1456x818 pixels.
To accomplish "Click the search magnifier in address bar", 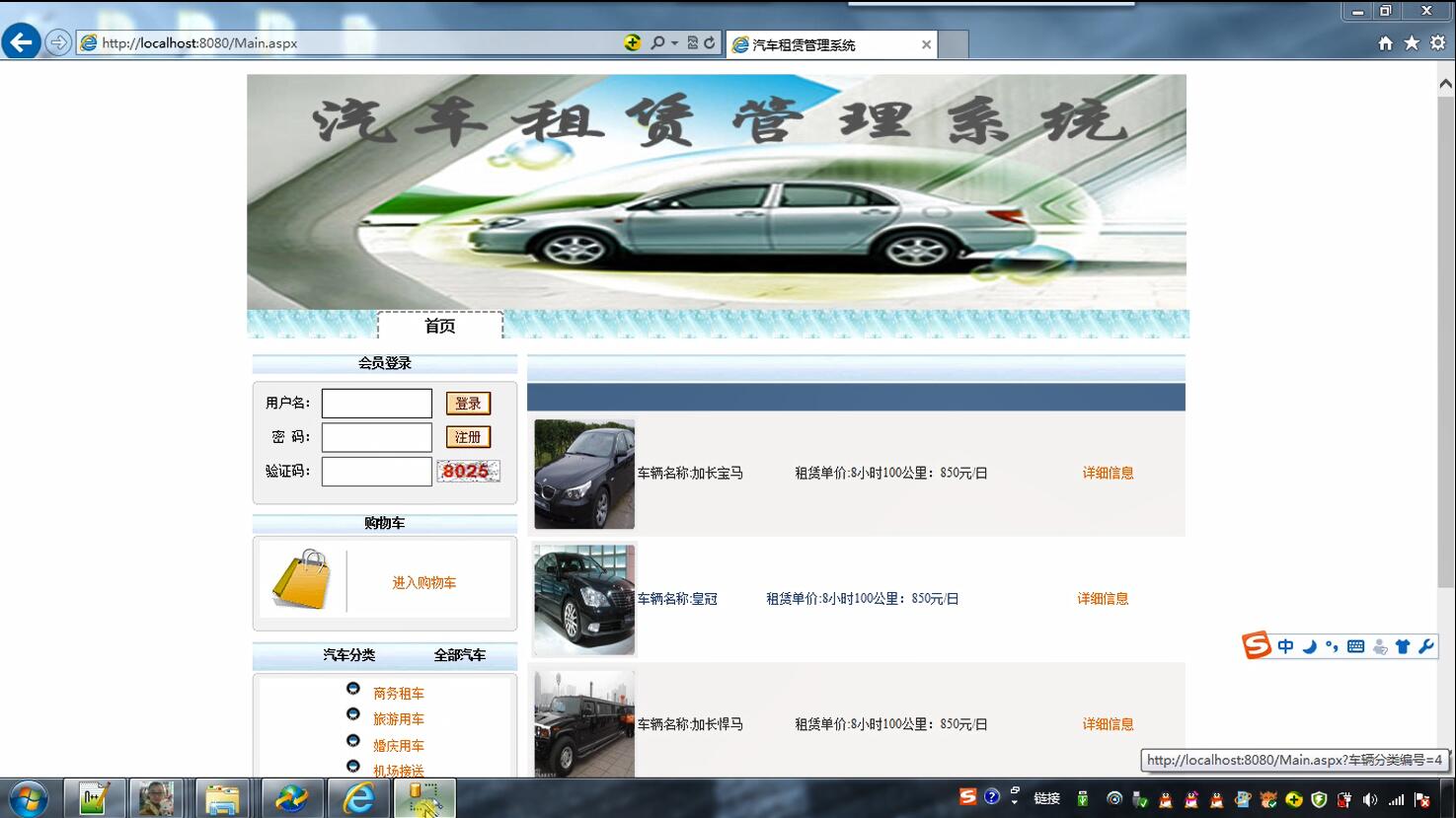I will [x=657, y=42].
